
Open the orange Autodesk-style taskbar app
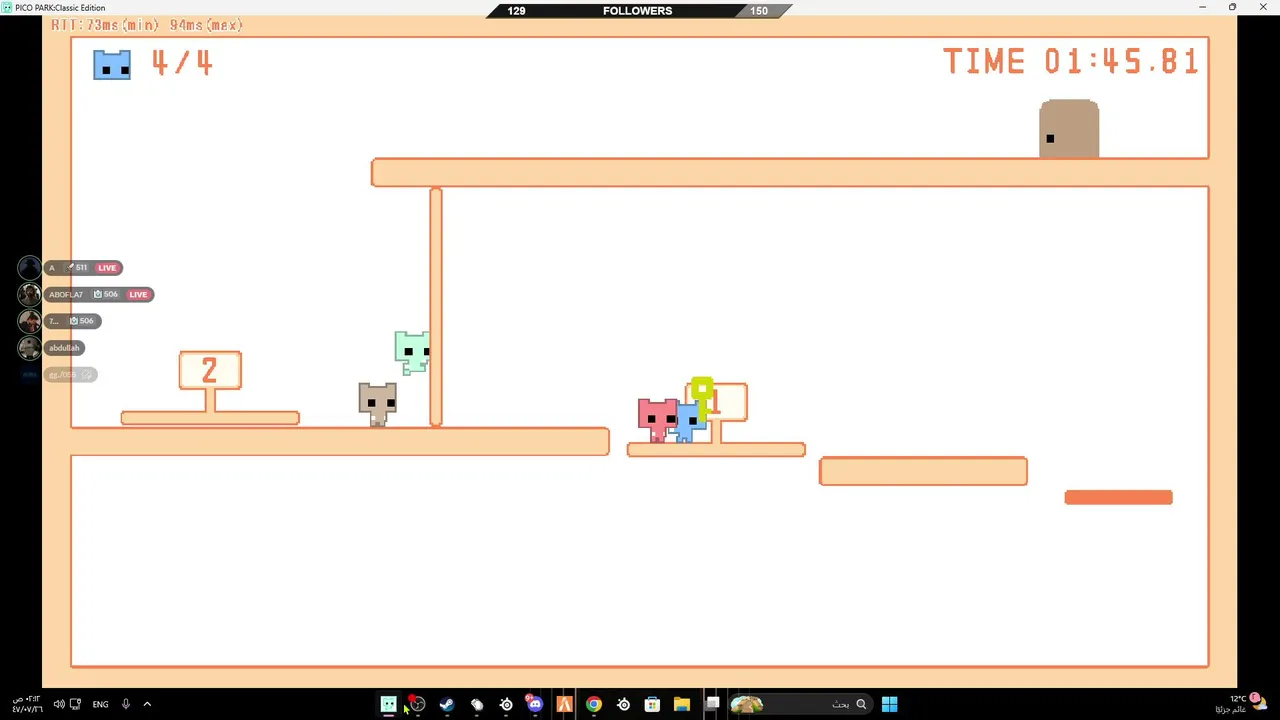point(564,704)
